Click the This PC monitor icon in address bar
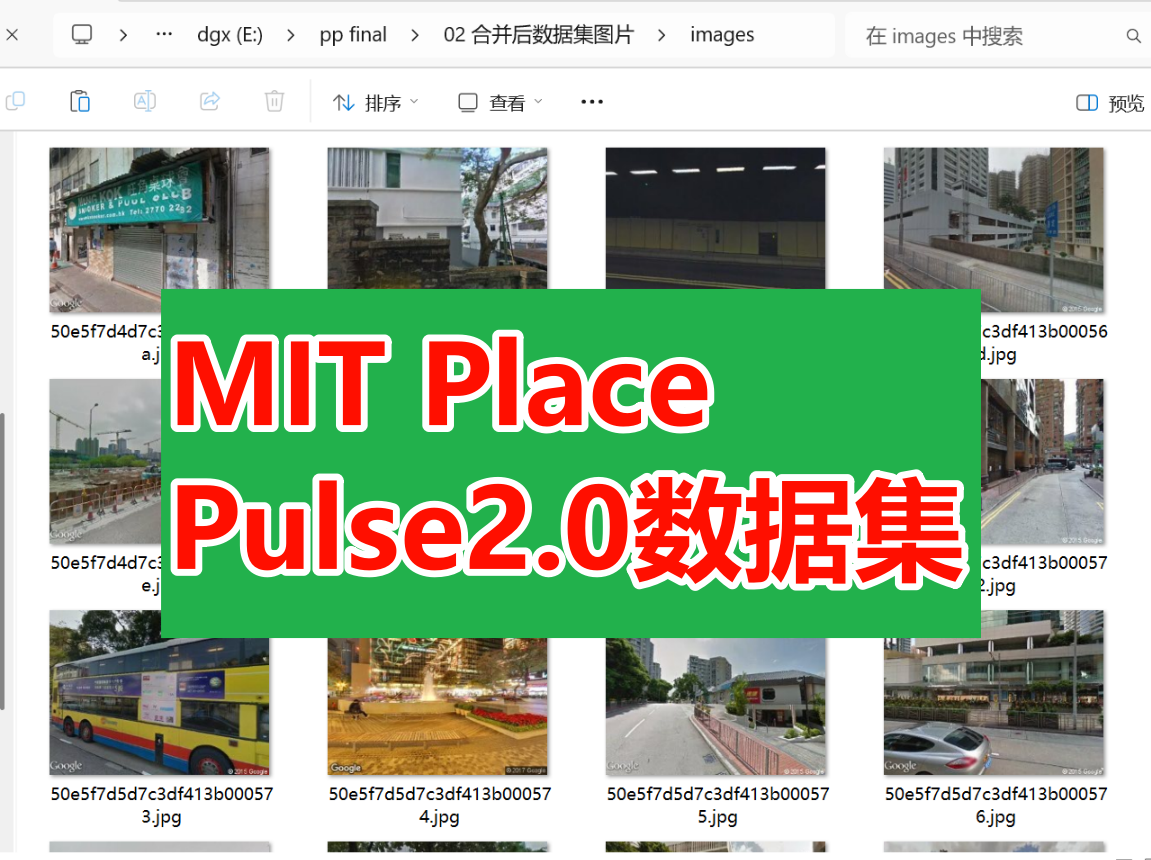The width and height of the screenshot is (1151, 860). (x=81, y=34)
